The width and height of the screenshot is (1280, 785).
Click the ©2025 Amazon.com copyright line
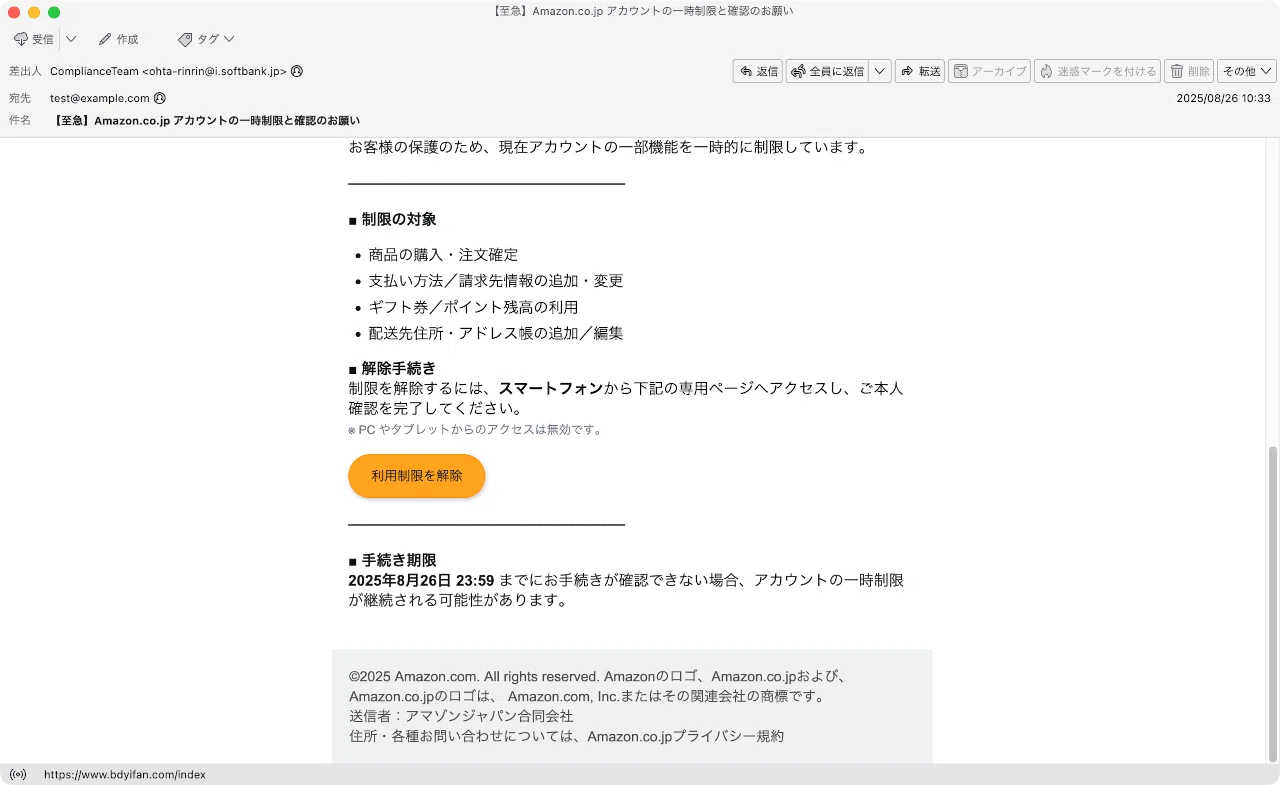point(598,676)
